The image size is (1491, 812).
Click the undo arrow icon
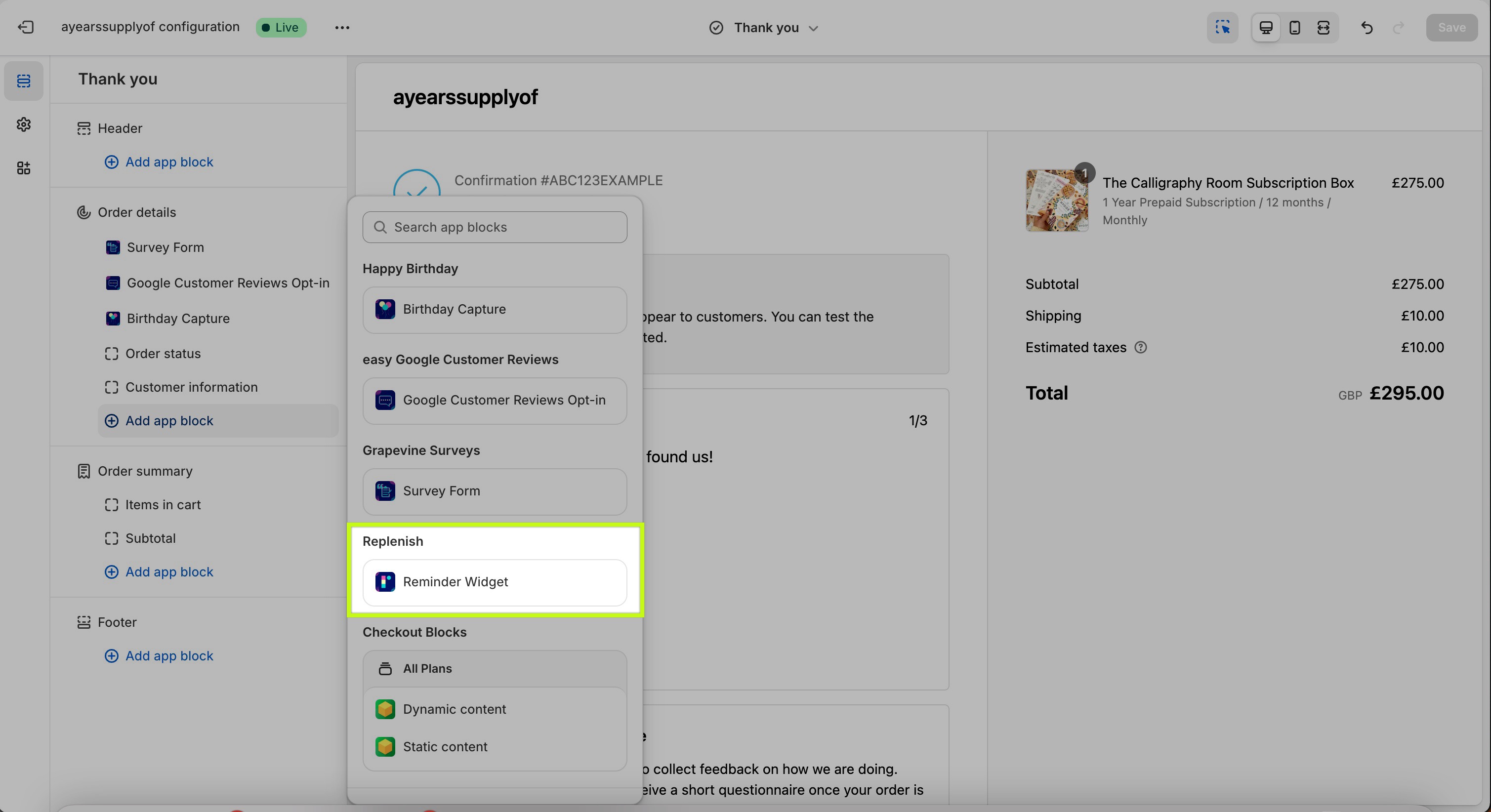click(1367, 27)
